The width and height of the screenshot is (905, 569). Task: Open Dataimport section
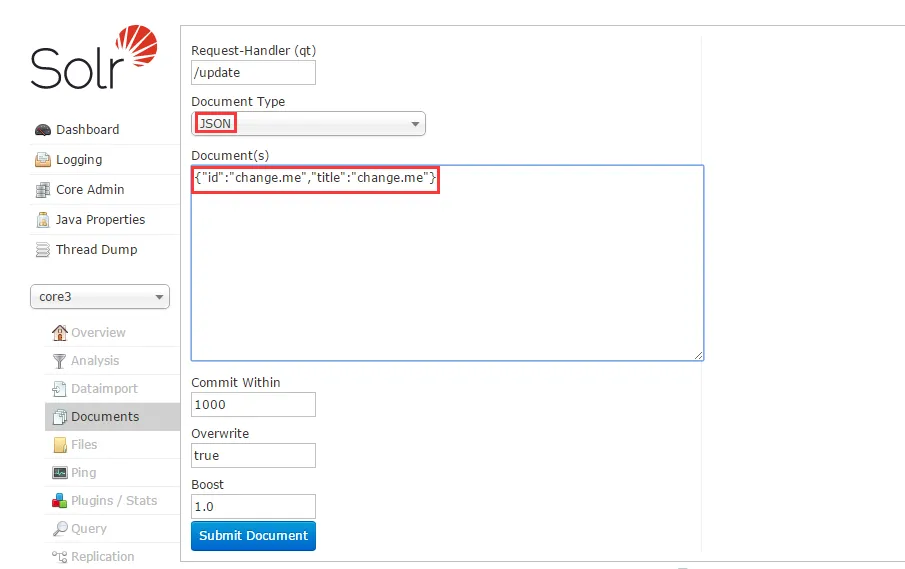click(104, 389)
